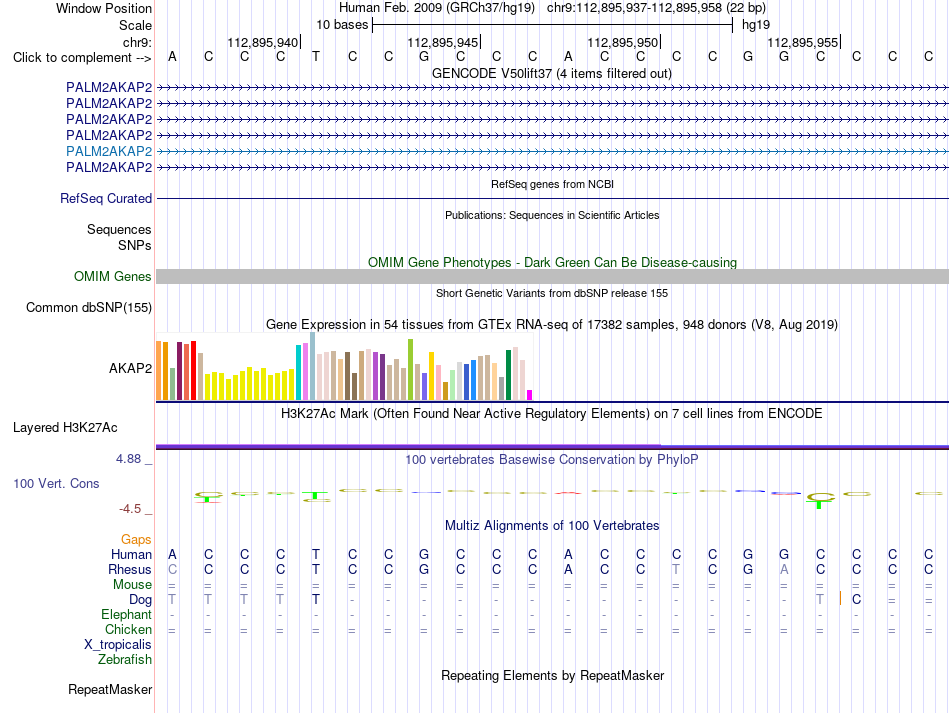Click the gray OMIM Genes bar

click(552, 276)
